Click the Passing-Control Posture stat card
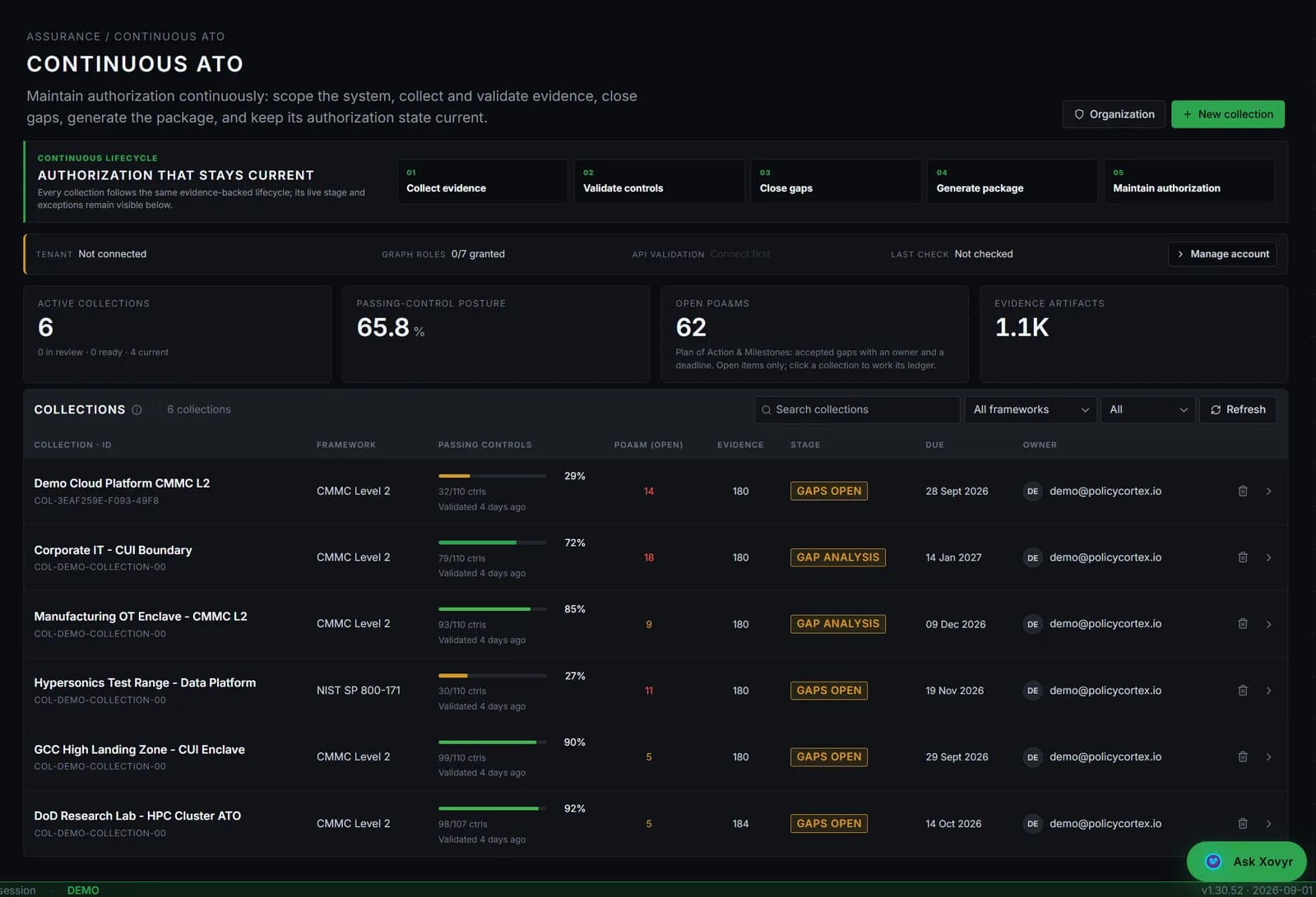 495,334
